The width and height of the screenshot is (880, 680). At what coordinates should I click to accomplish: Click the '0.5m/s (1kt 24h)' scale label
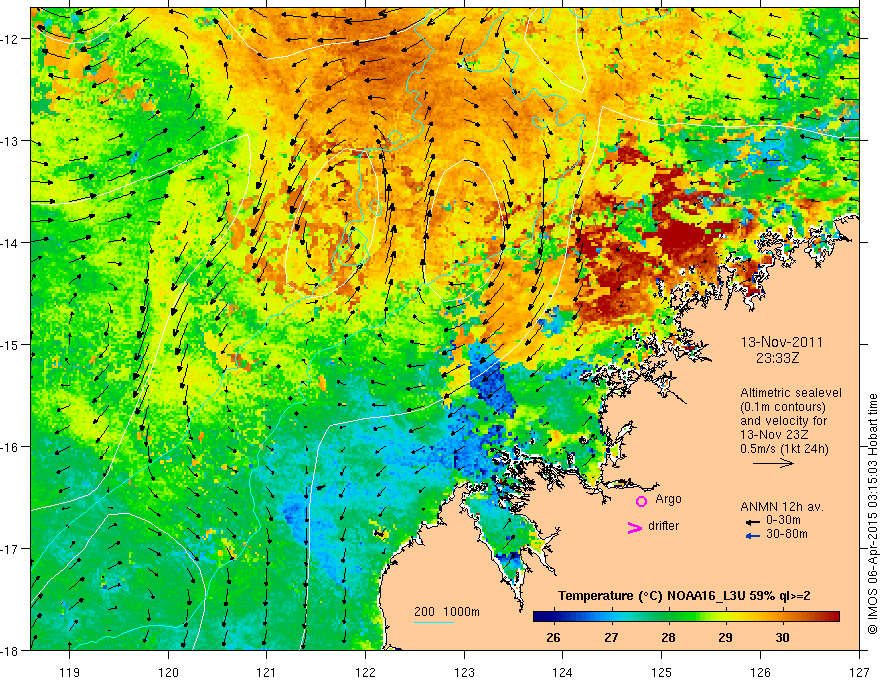click(x=784, y=449)
